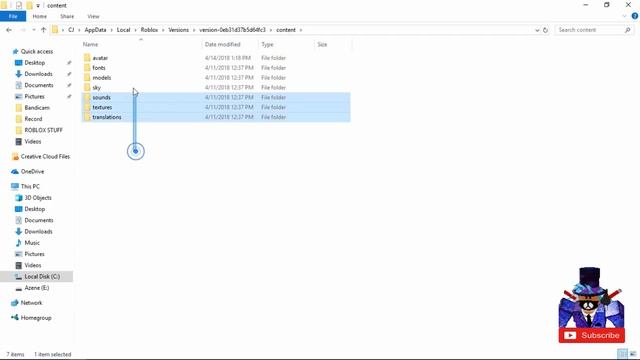The height and width of the screenshot is (360, 640).
Task: Select the textures folder icon
Action: click(x=87, y=107)
